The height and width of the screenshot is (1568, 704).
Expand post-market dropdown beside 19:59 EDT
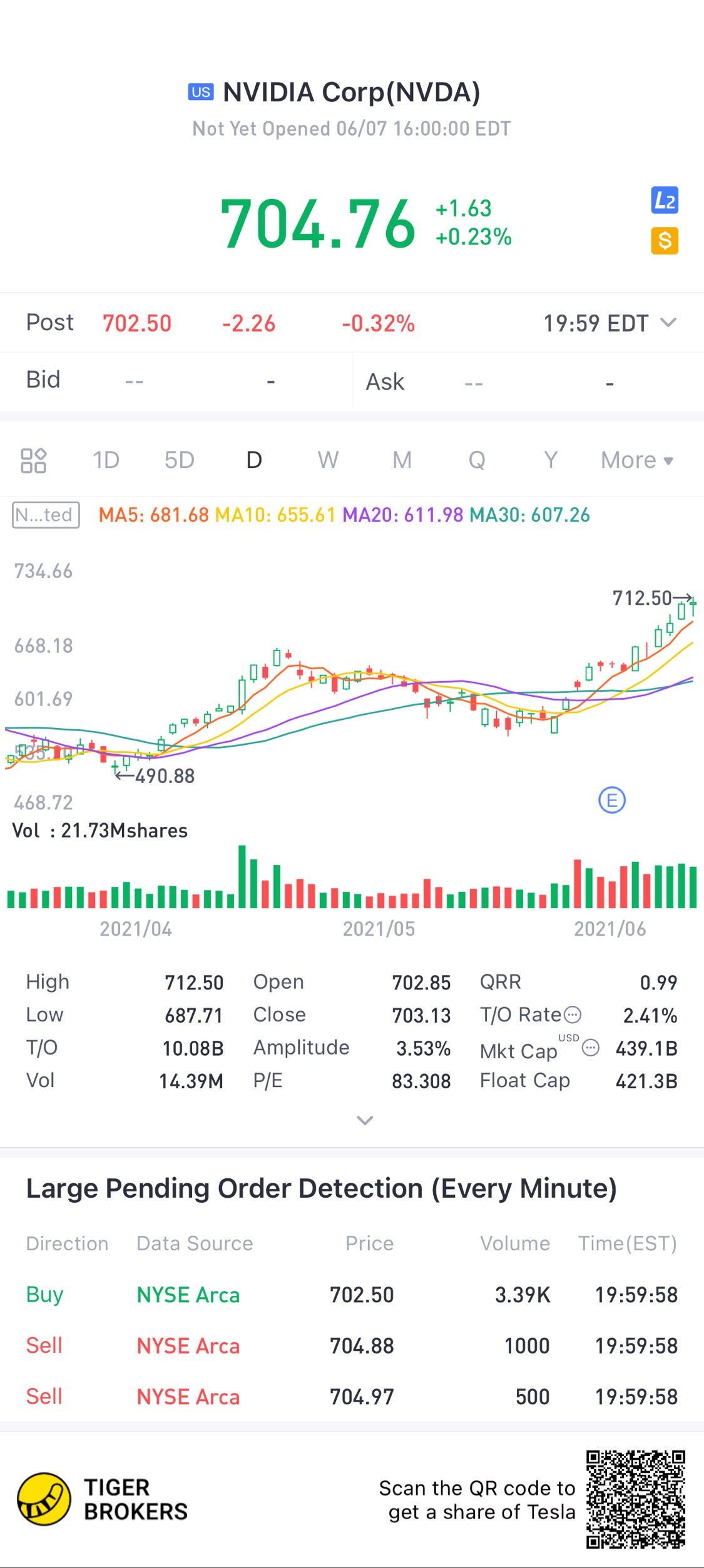tap(668, 323)
